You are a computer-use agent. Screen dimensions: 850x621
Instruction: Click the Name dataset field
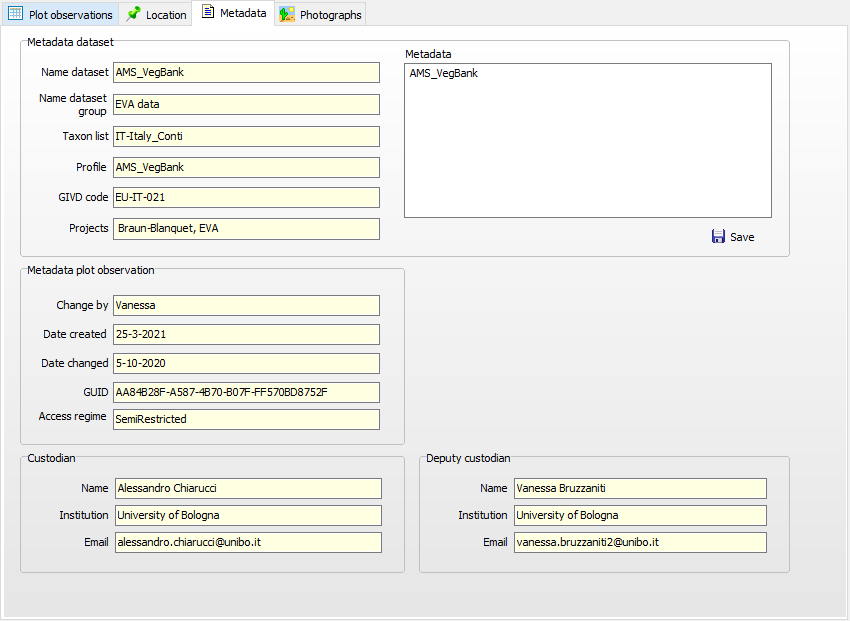pos(246,72)
